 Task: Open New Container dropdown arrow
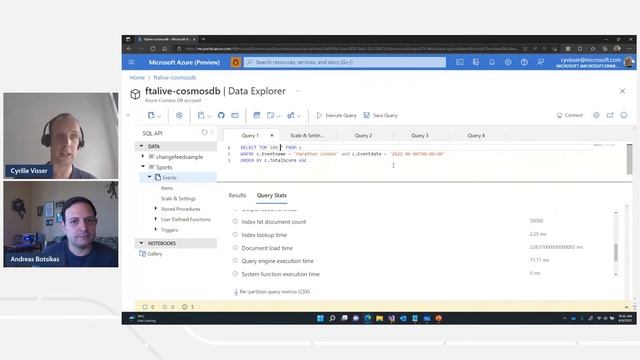[x=159, y=116]
